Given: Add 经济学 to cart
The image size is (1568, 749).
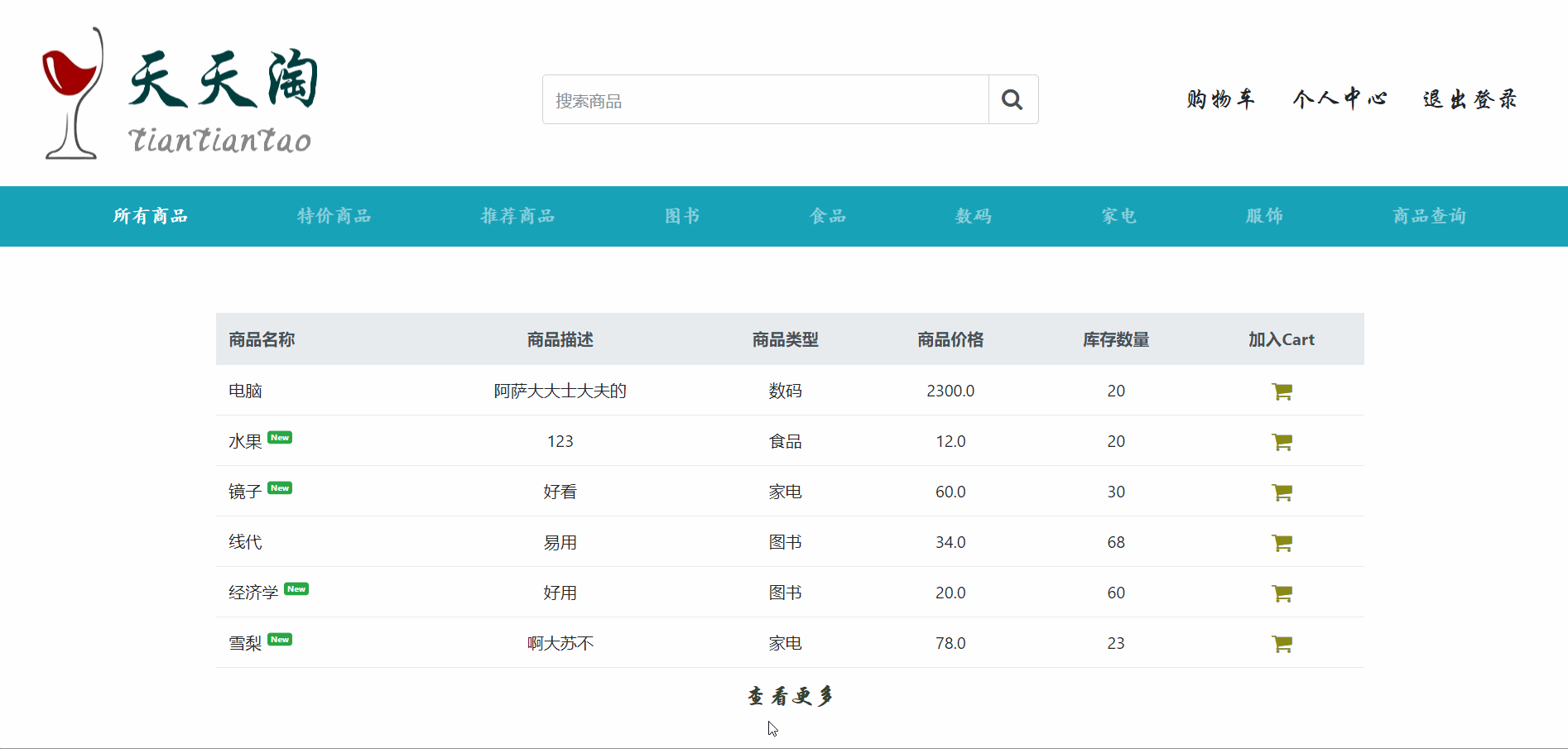Looking at the screenshot, I should point(1282,593).
